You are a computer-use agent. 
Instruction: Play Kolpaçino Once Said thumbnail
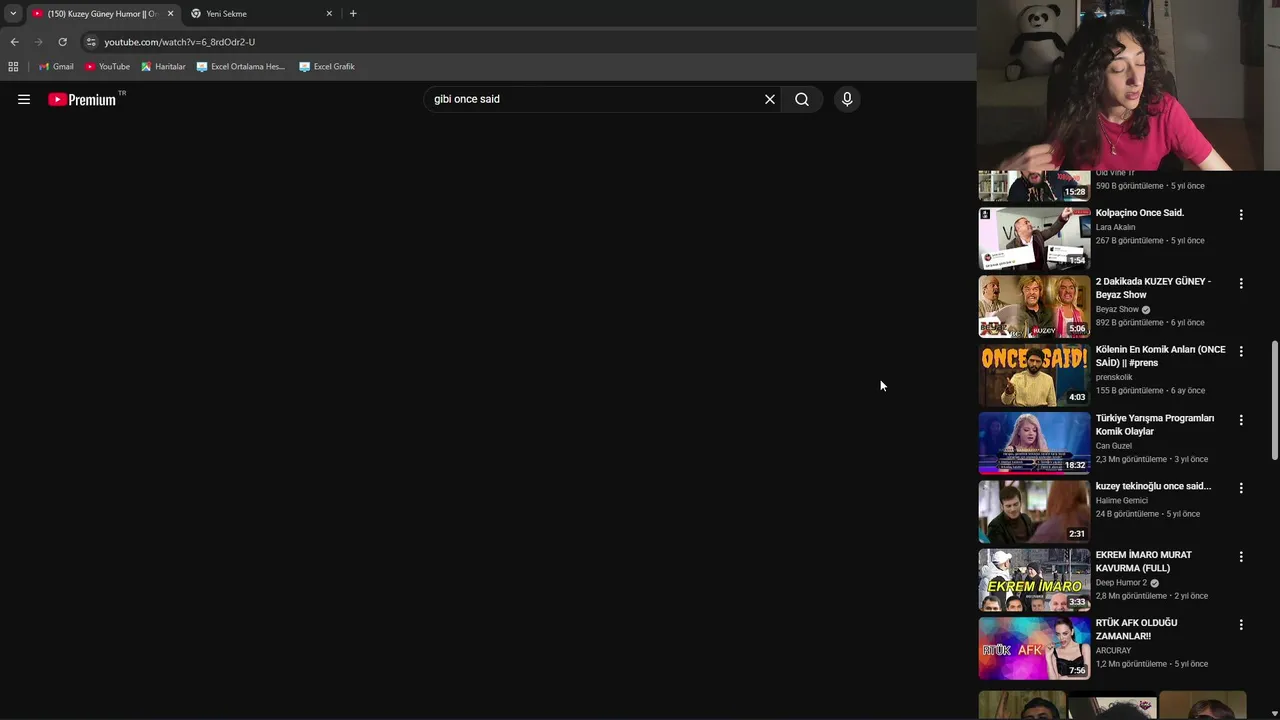(x=1034, y=238)
